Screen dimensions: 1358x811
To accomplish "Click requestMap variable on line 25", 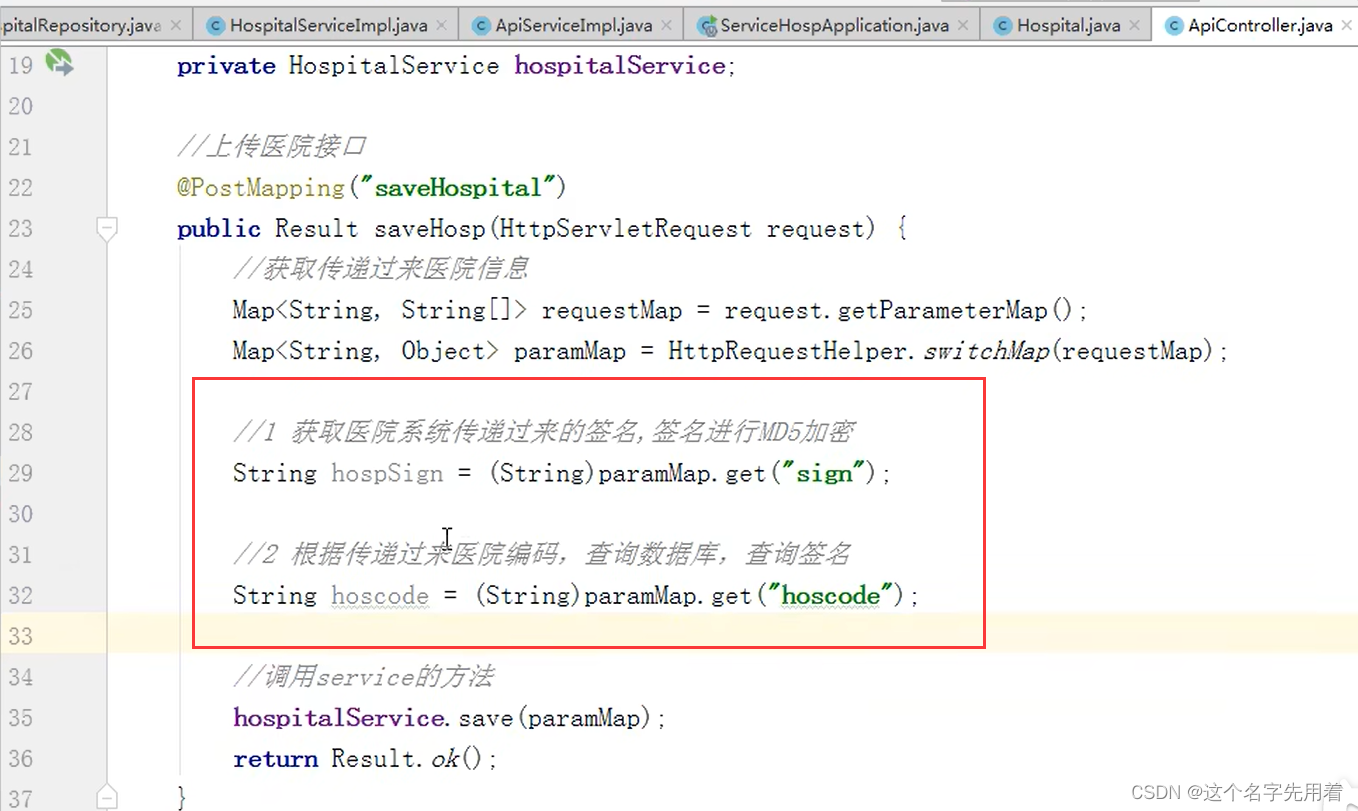I will coord(611,311).
